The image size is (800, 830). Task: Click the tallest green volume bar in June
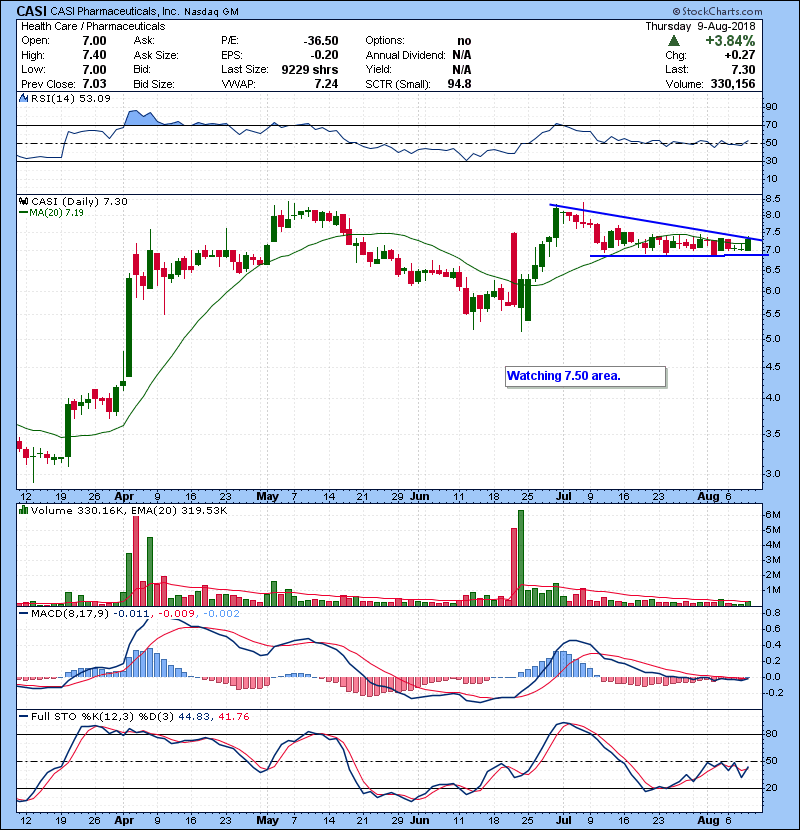point(520,558)
